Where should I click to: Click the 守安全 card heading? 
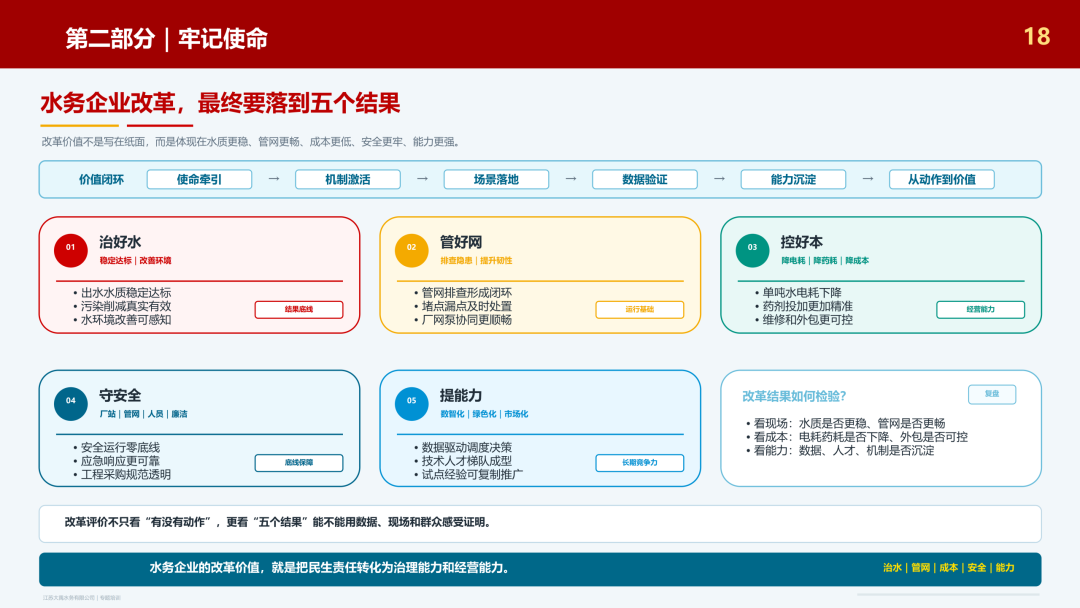click(x=120, y=395)
